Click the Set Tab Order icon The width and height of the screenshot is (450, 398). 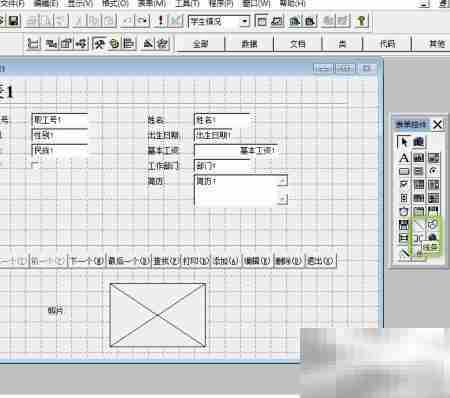[33, 43]
